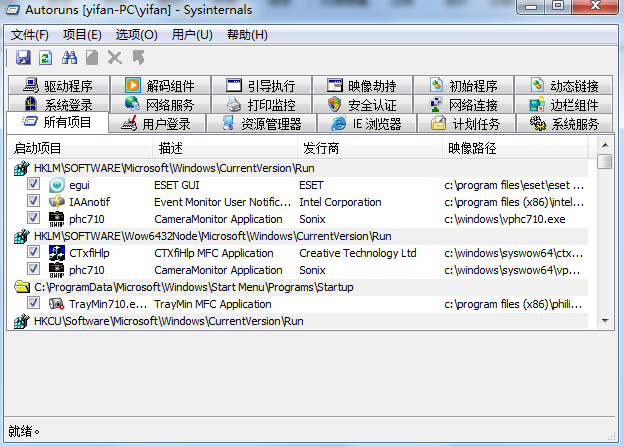Switch to the 安全认证 tab
This screenshot has height=447, width=624.
tap(363, 105)
